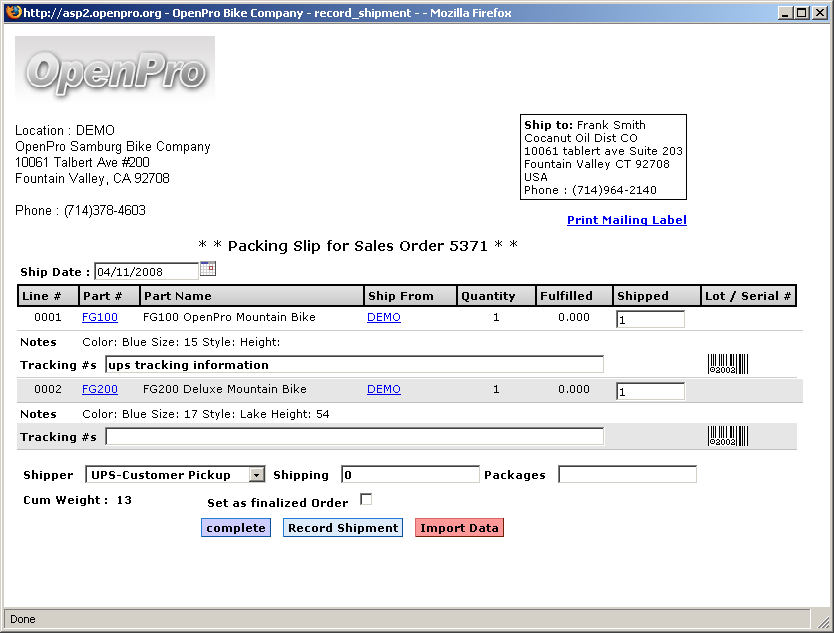
Task: Open part FG200 link
Action: (x=100, y=390)
